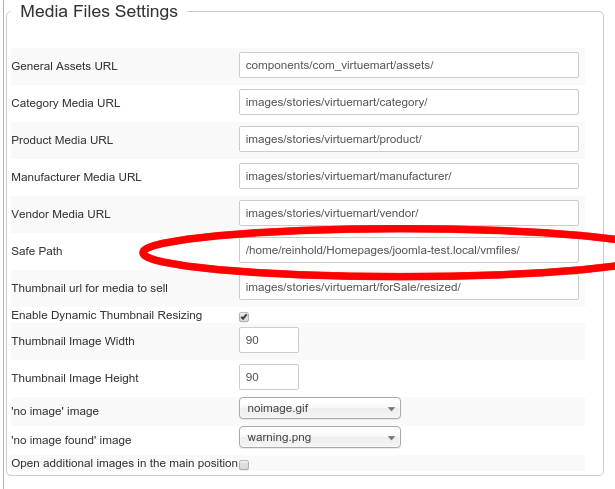Click the Vendor Media URL label
The height and width of the screenshot is (489, 615).
point(60,214)
